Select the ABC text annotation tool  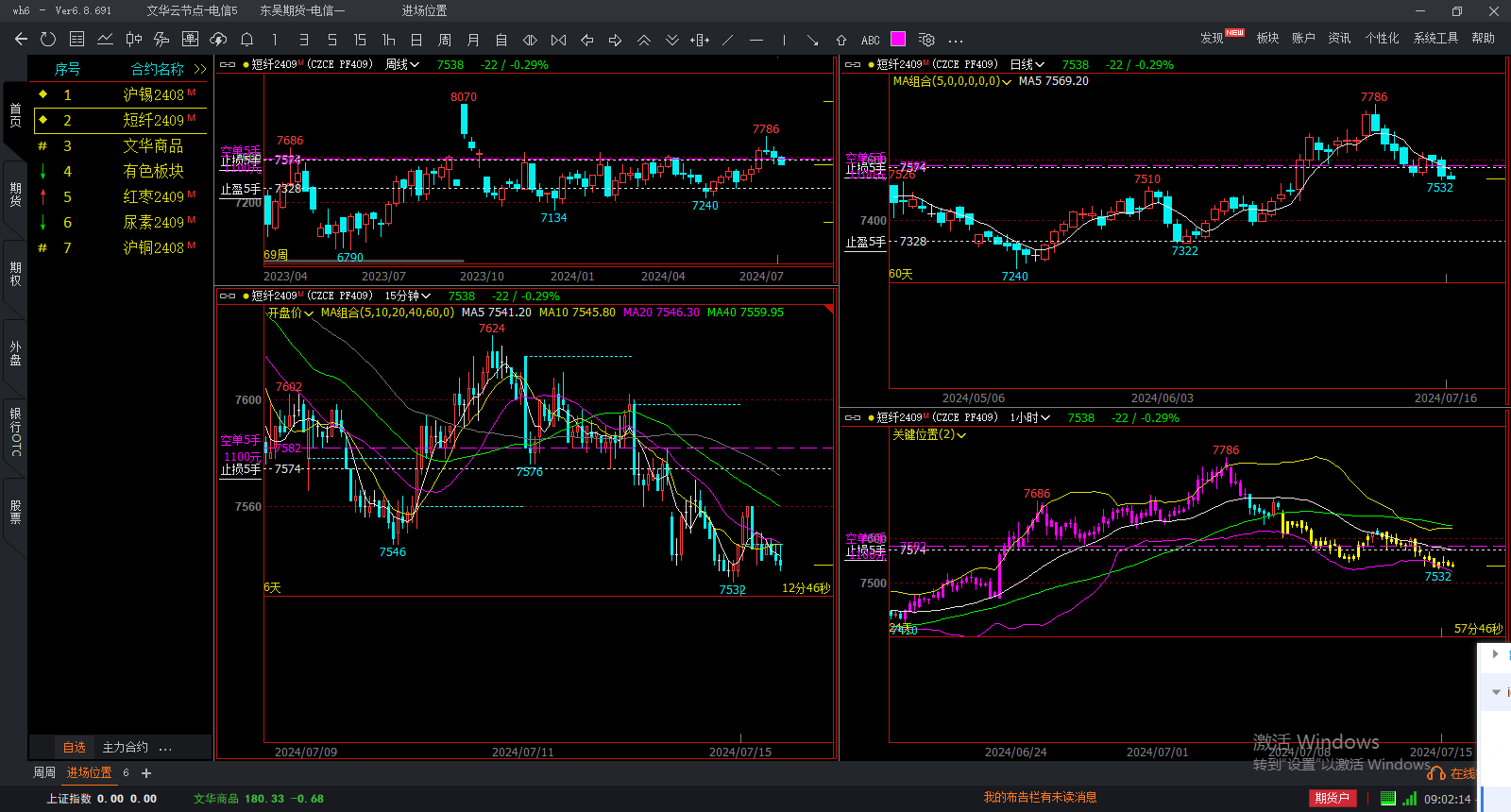pyautogui.click(x=870, y=40)
